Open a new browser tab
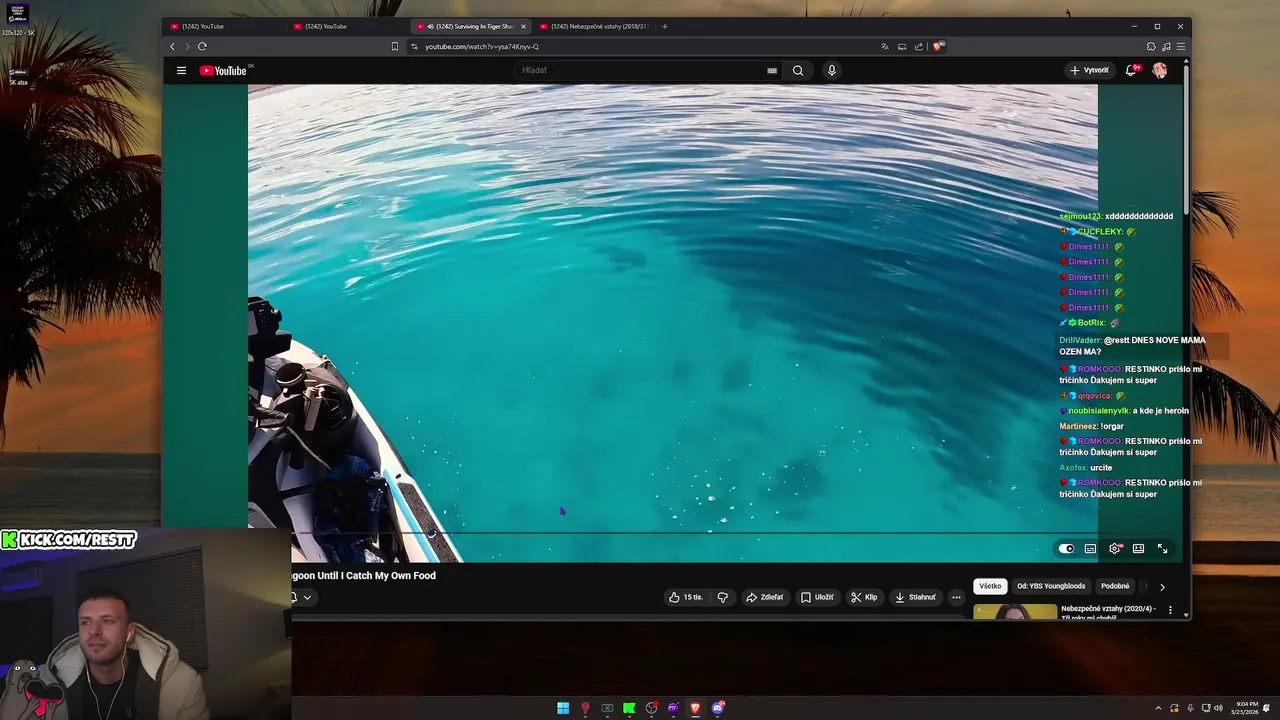1280x720 pixels. click(x=665, y=26)
